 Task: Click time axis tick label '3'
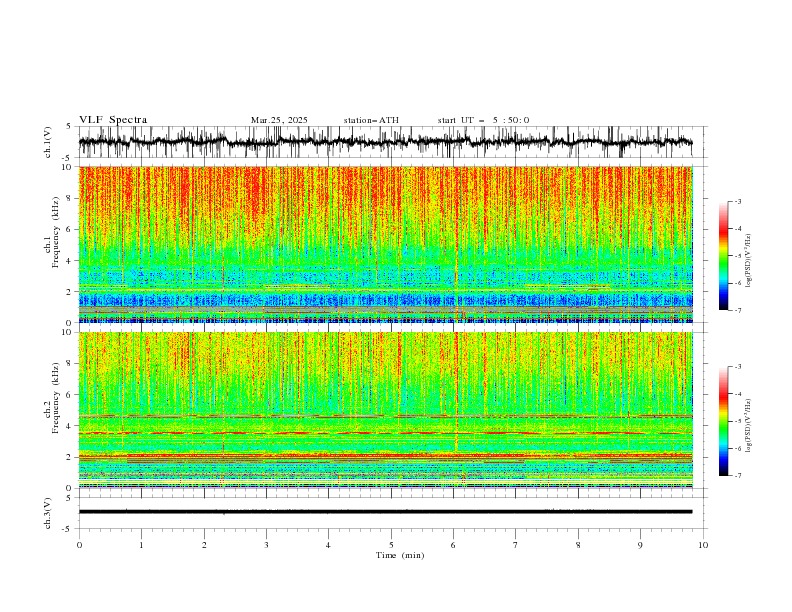(266, 545)
